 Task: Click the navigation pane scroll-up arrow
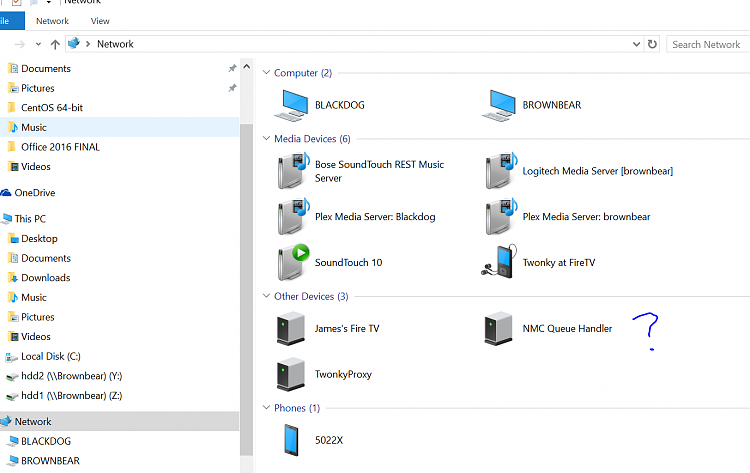[246, 67]
